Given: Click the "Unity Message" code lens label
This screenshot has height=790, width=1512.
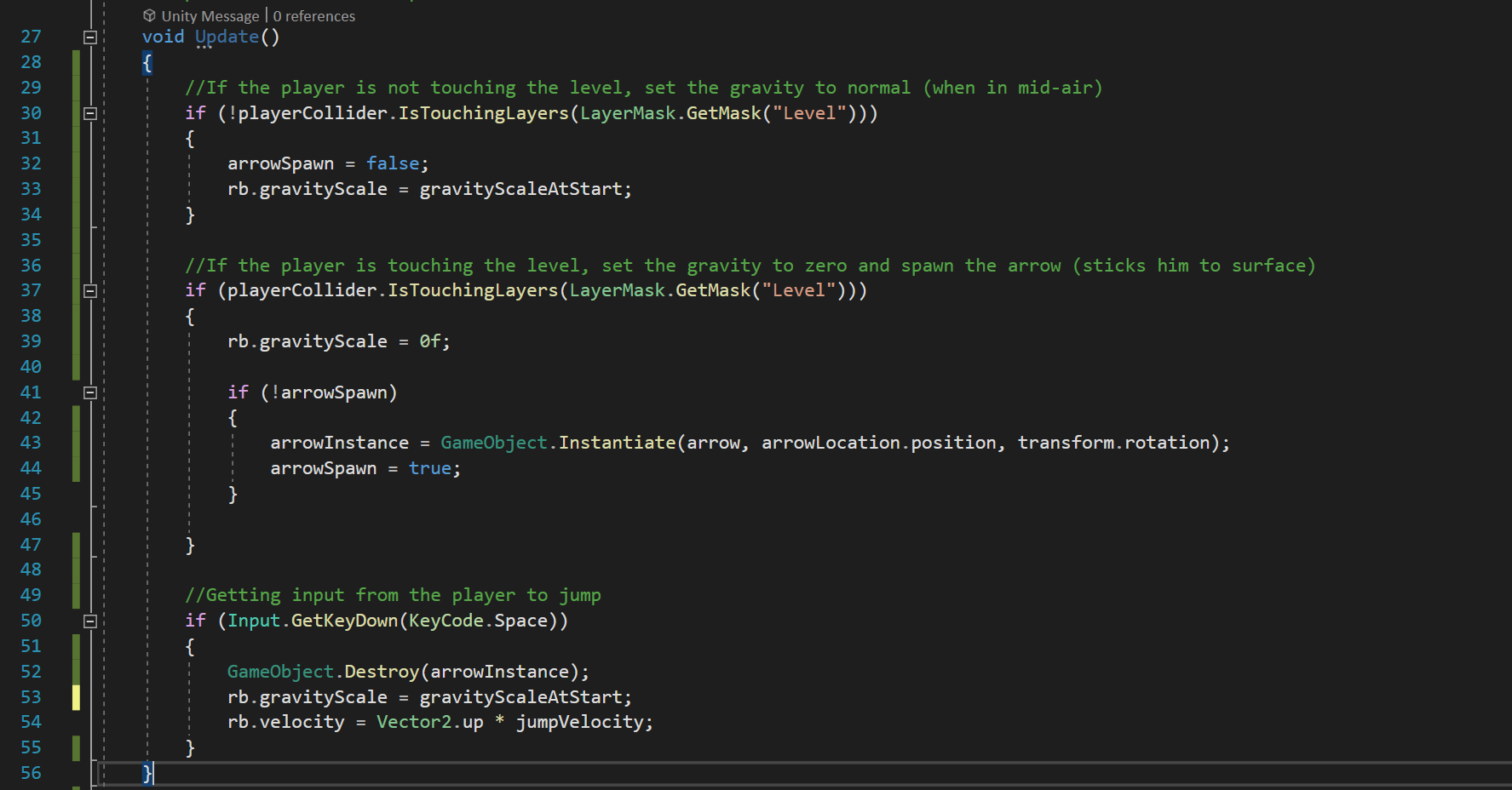Looking at the screenshot, I should [210, 16].
